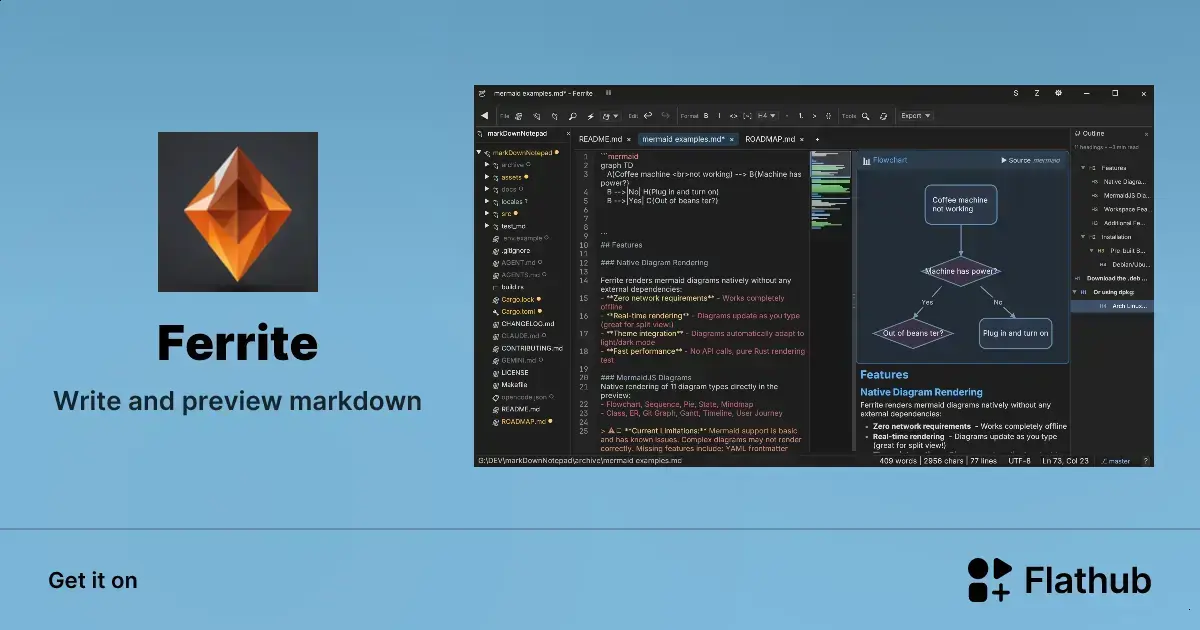Open .gitignore in file tree
Image resolution: width=1200 pixels, height=630 pixels.
[516, 250]
